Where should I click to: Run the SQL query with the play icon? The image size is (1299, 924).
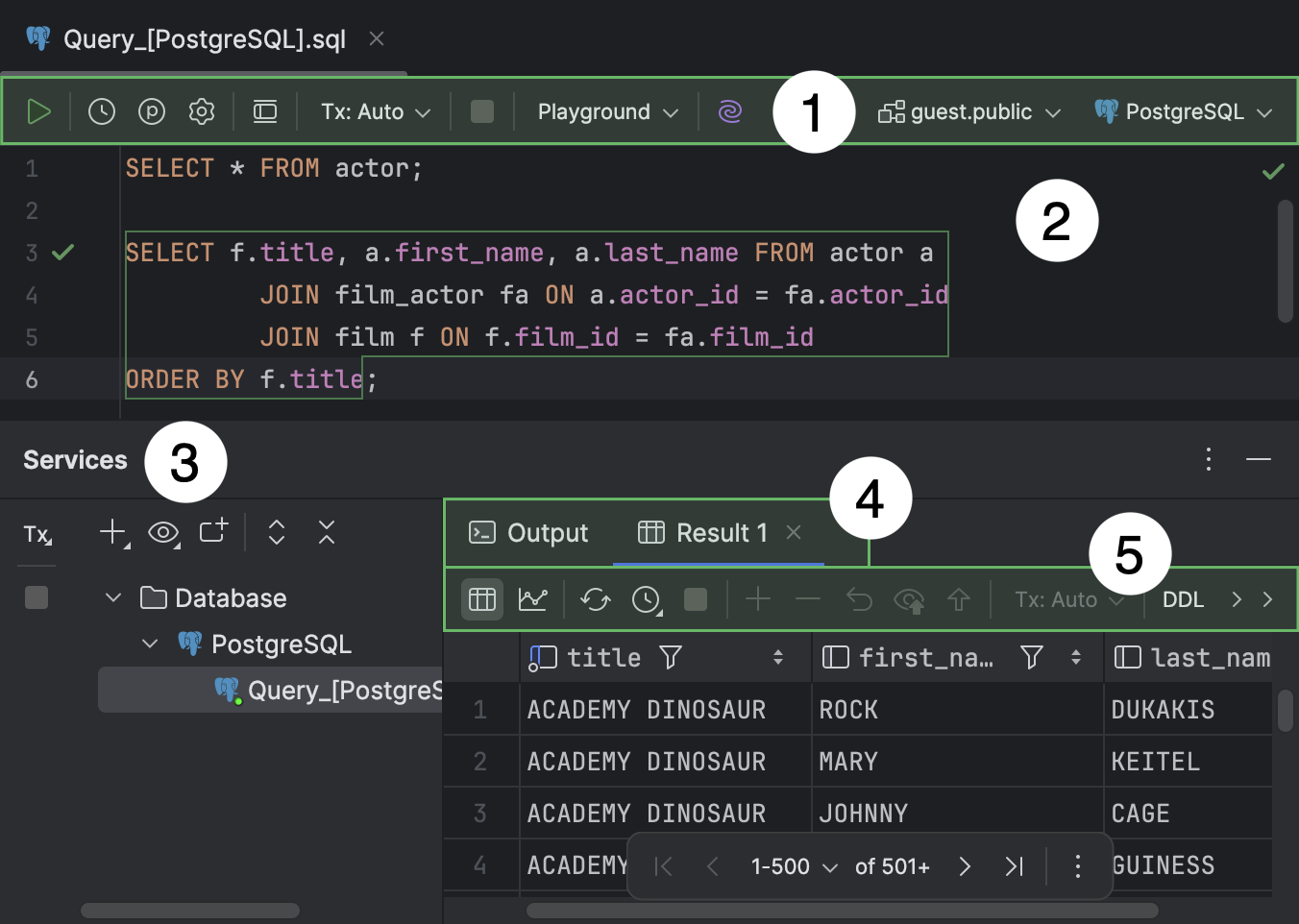[39, 110]
